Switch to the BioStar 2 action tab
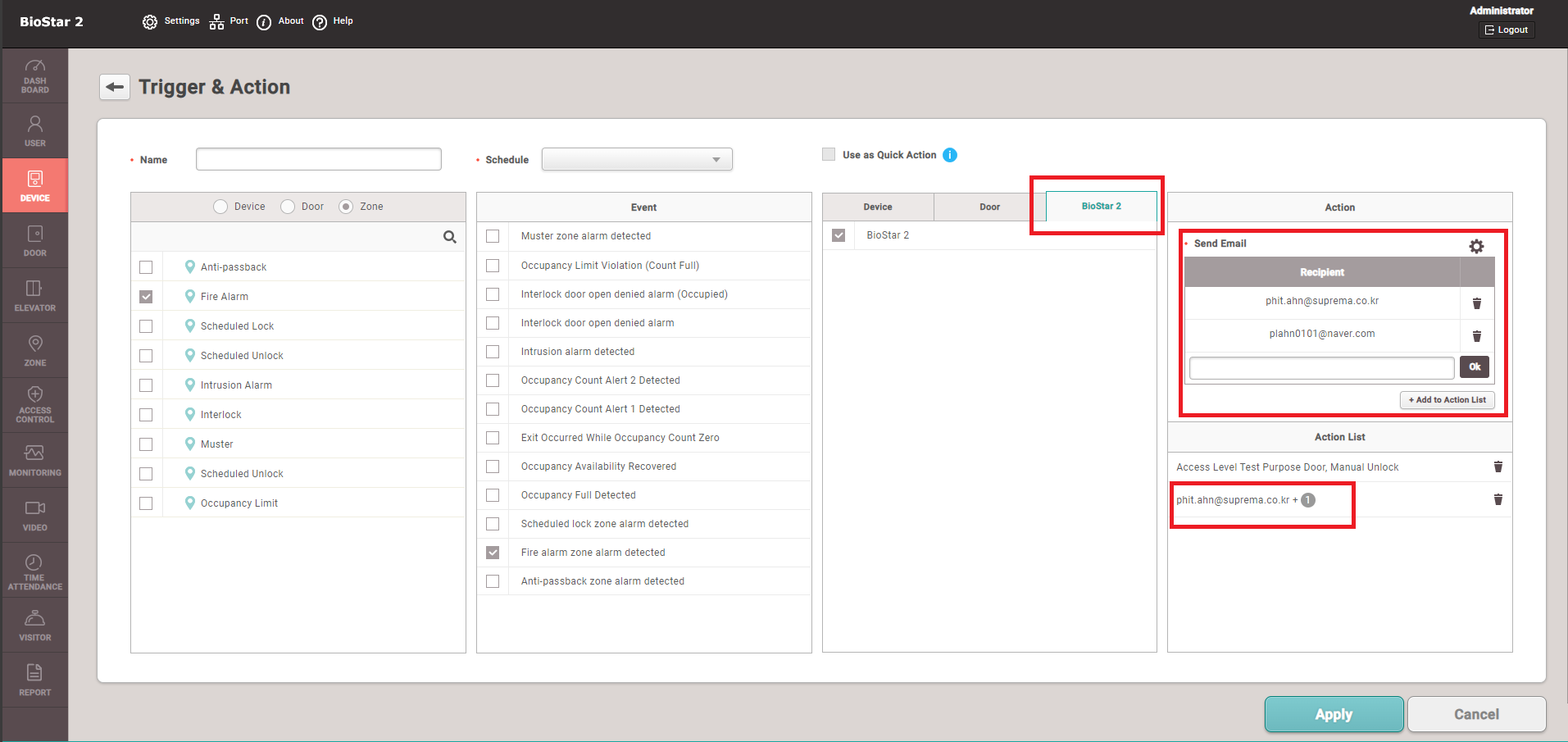 coord(1102,206)
